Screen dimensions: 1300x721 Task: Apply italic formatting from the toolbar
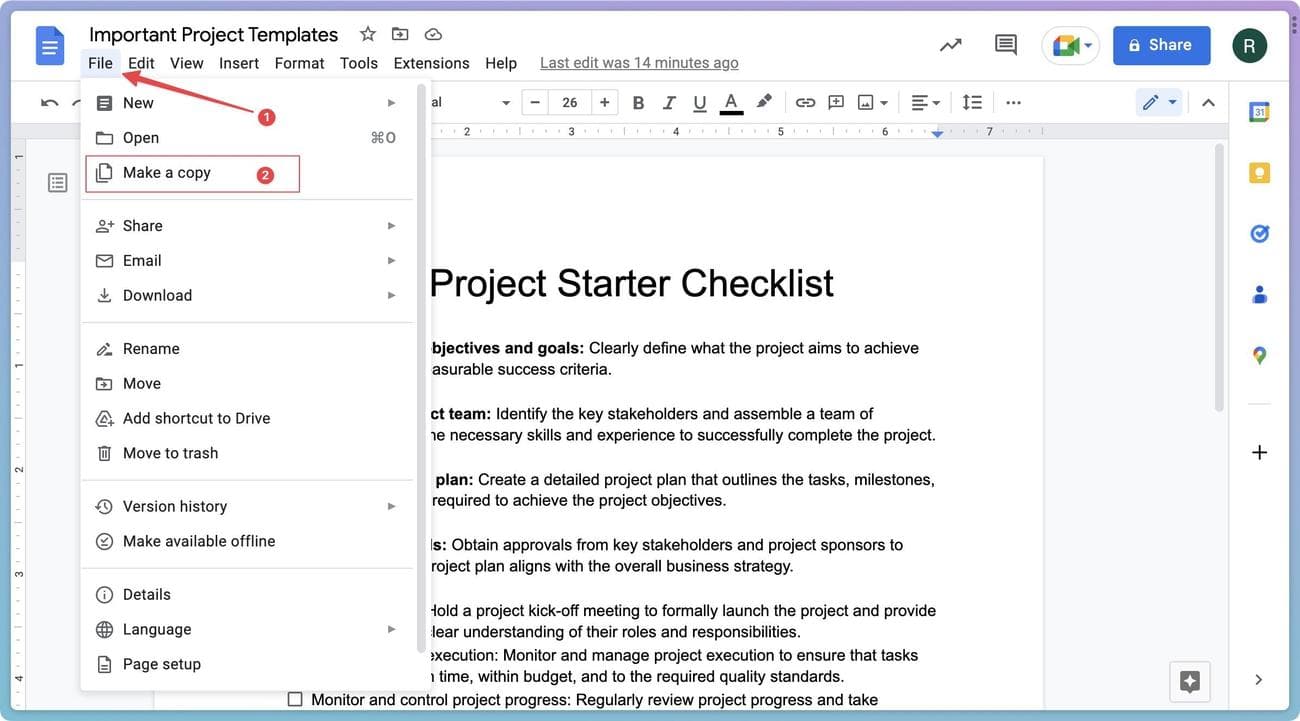(x=669, y=102)
